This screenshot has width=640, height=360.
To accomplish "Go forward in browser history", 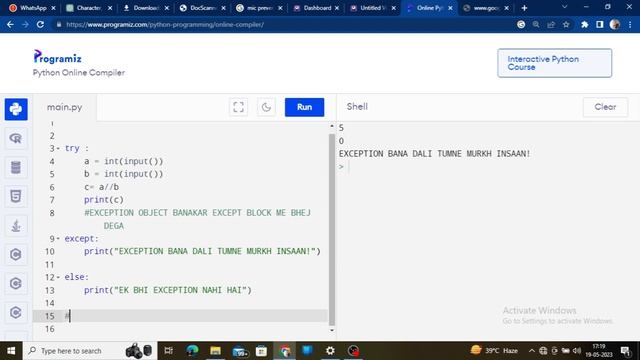I will (25, 24).
